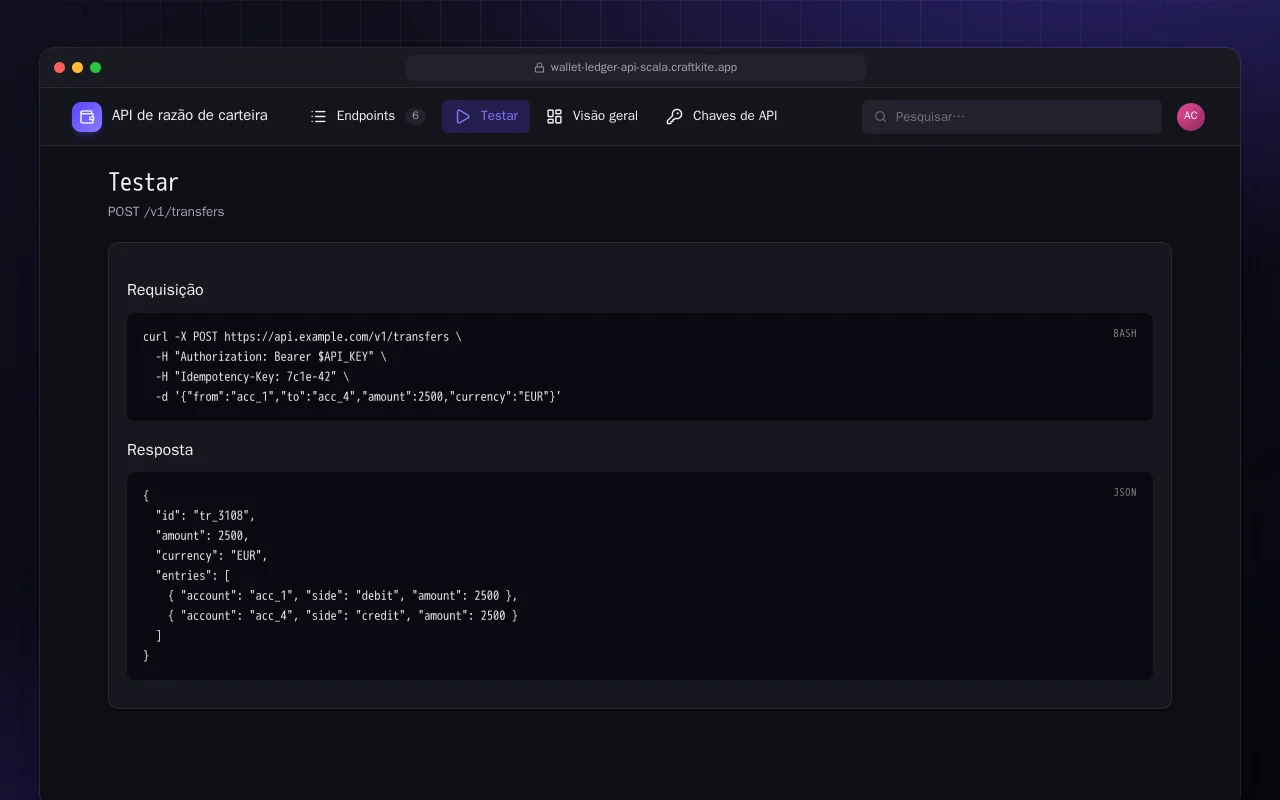Click the API de razão de carteira title
Image resolution: width=1280 pixels, height=800 pixels.
(x=190, y=116)
